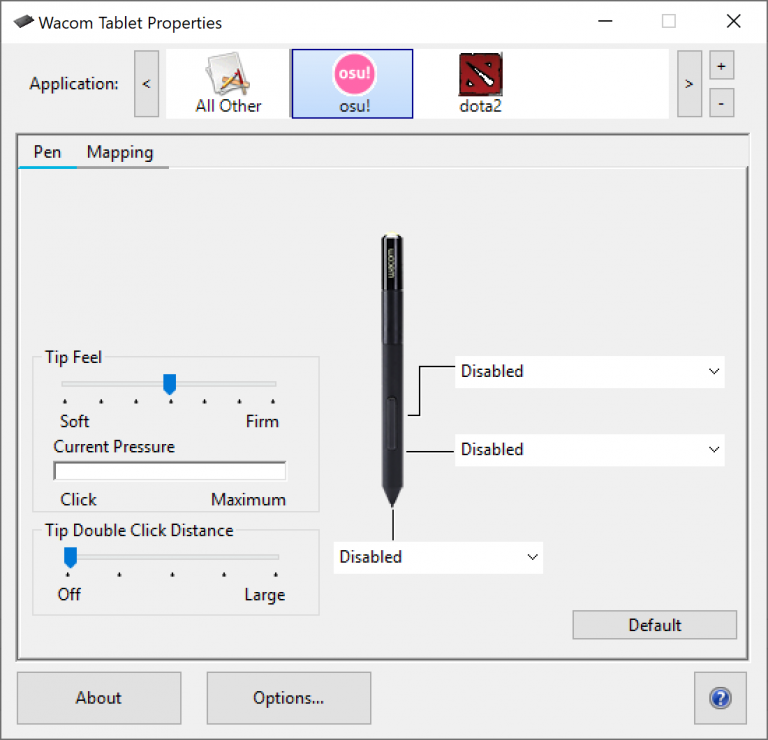Switch to the Mapping tab
This screenshot has height=740, width=768.
click(120, 152)
